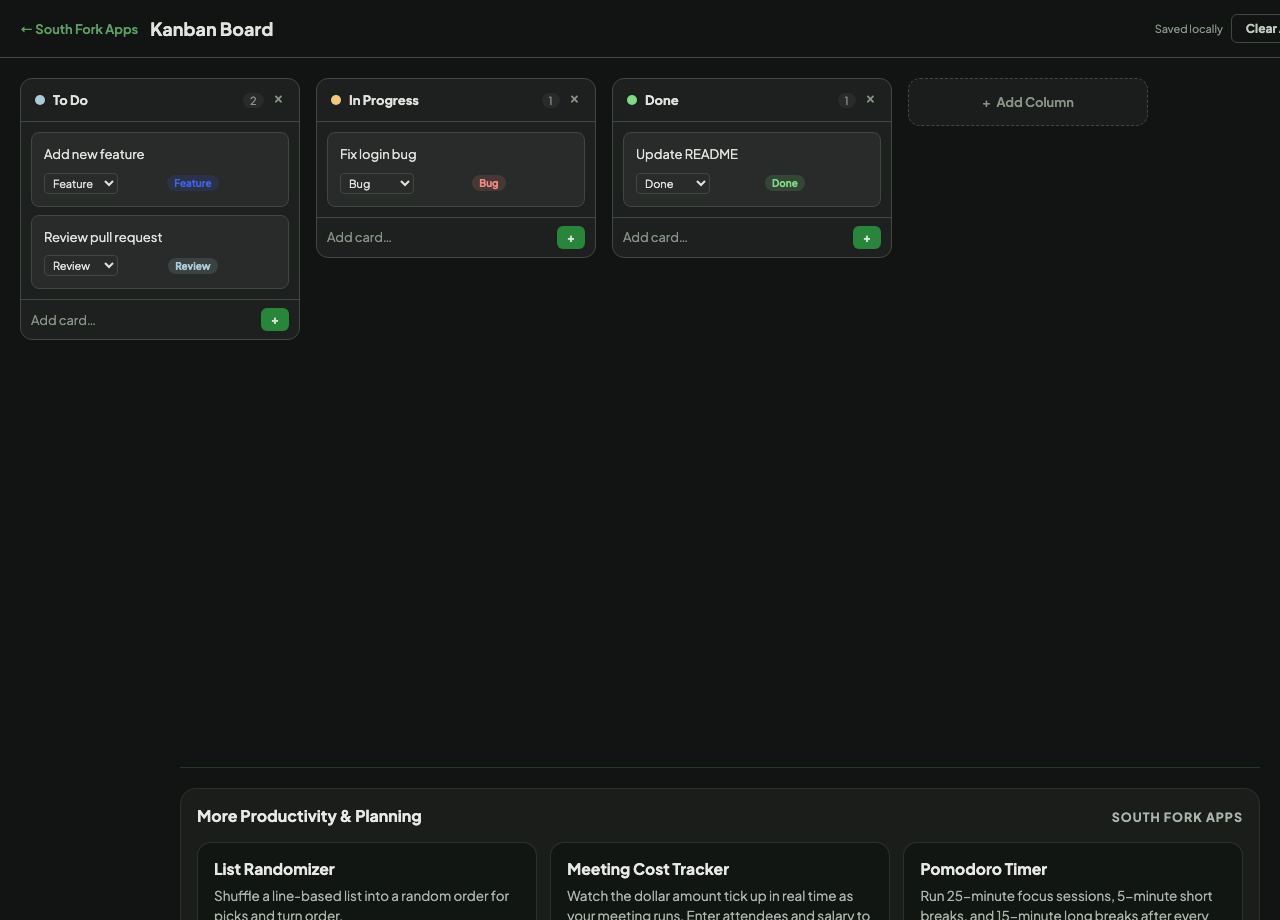Remove the To Do column
The image size is (1280, 920).
pyautogui.click(x=278, y=100)
